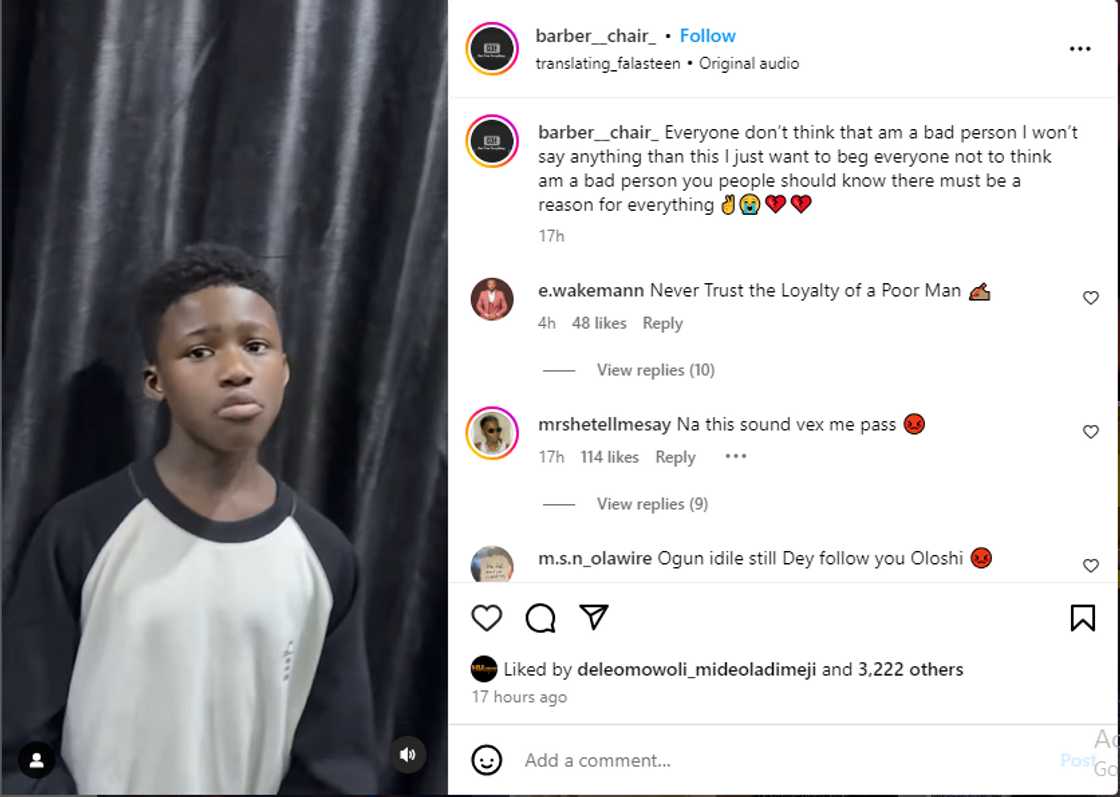Screen dimensions: 1120x797
Task: Open the emoji picker in the comment box
Action: click(x=487, y=760)
